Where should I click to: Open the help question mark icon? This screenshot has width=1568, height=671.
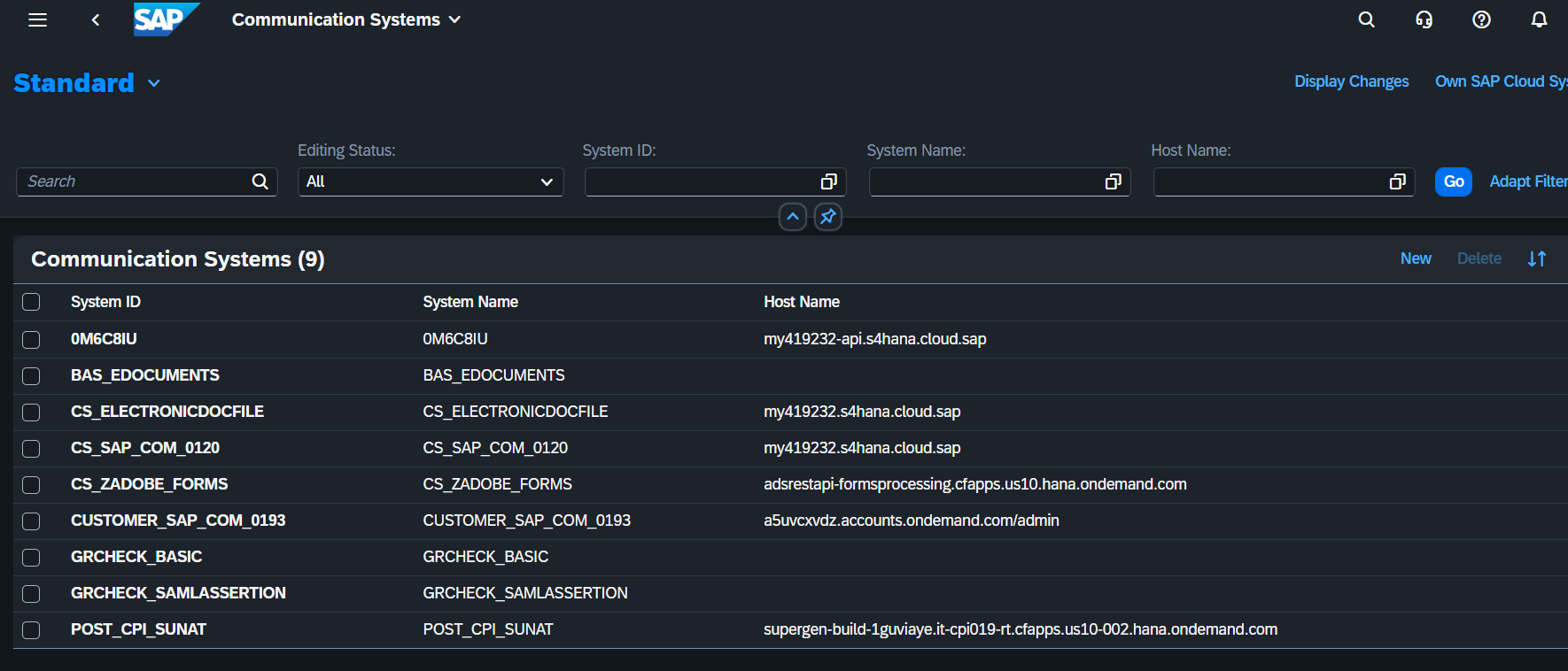(1481, 19)
